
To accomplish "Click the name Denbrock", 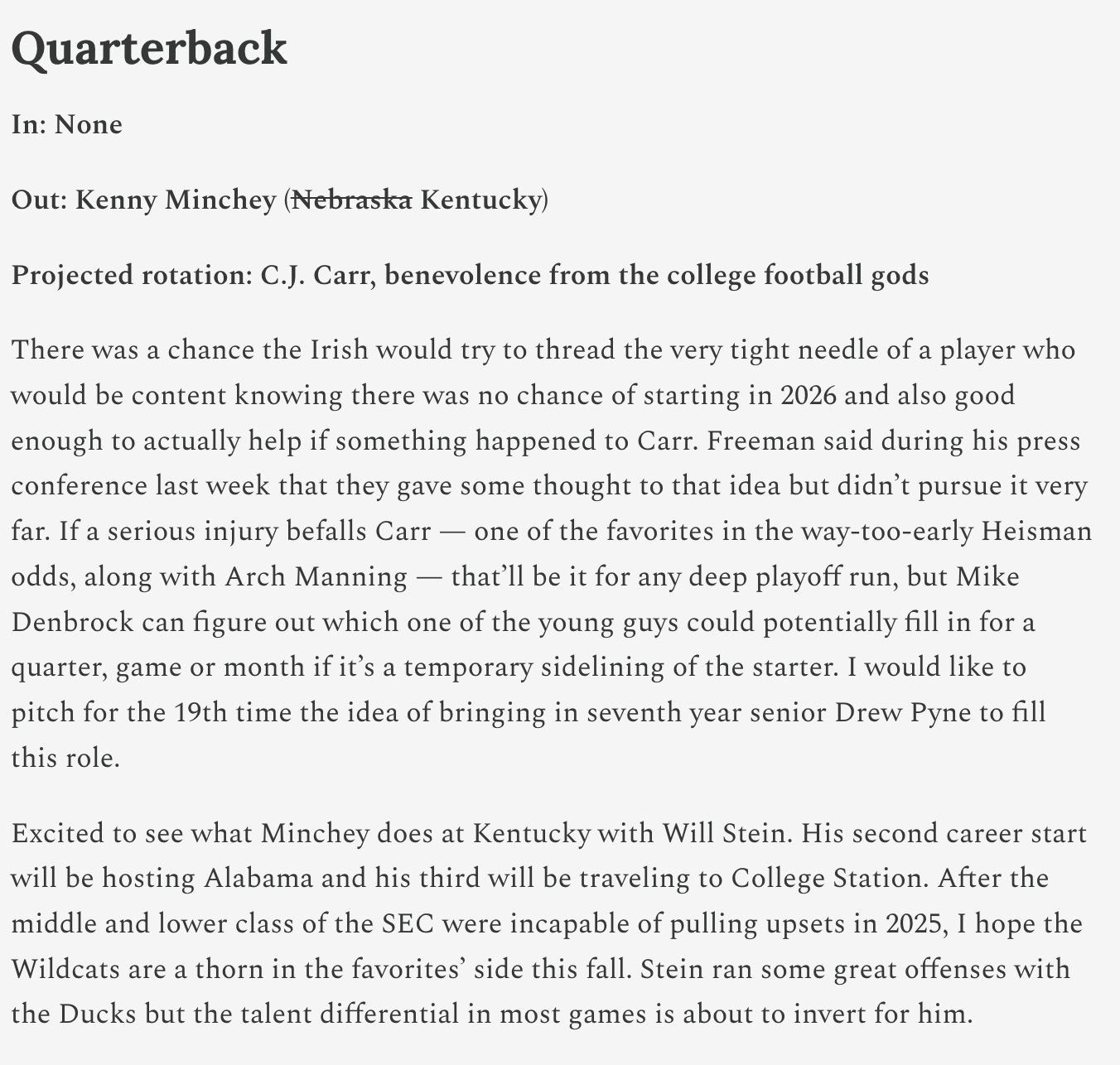I will [x=72, y=622].
